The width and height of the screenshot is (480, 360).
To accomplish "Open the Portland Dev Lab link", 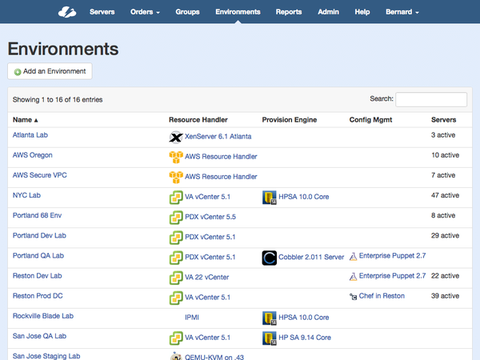I will click(x=39, y=236).
